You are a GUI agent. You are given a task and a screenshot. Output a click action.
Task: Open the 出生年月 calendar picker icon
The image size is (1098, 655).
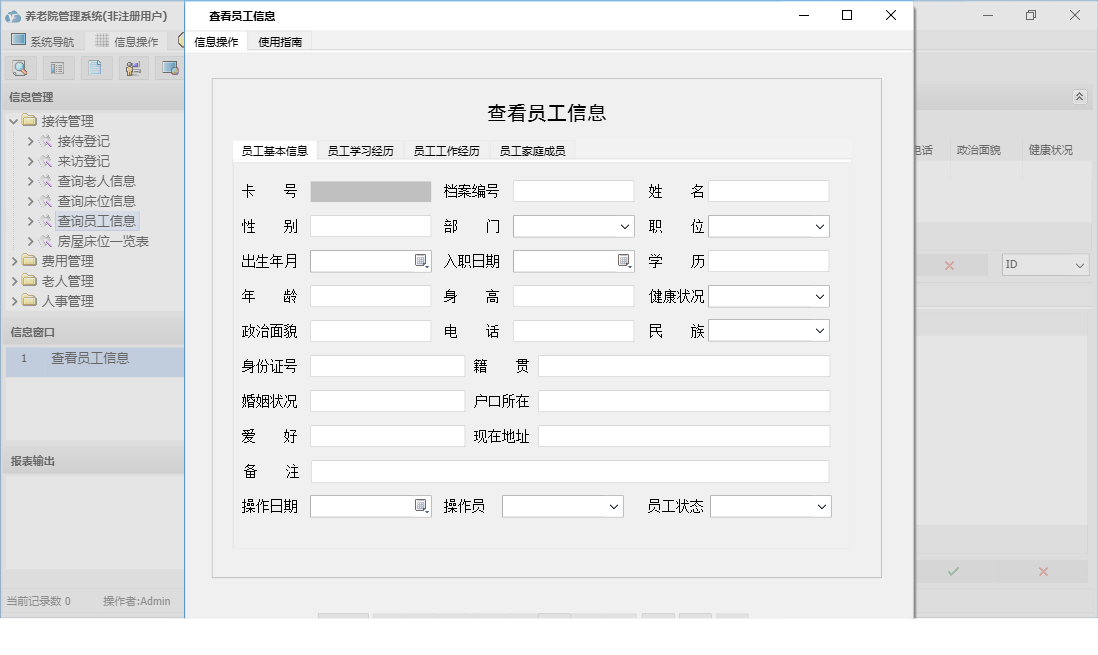tap(423, 260)
